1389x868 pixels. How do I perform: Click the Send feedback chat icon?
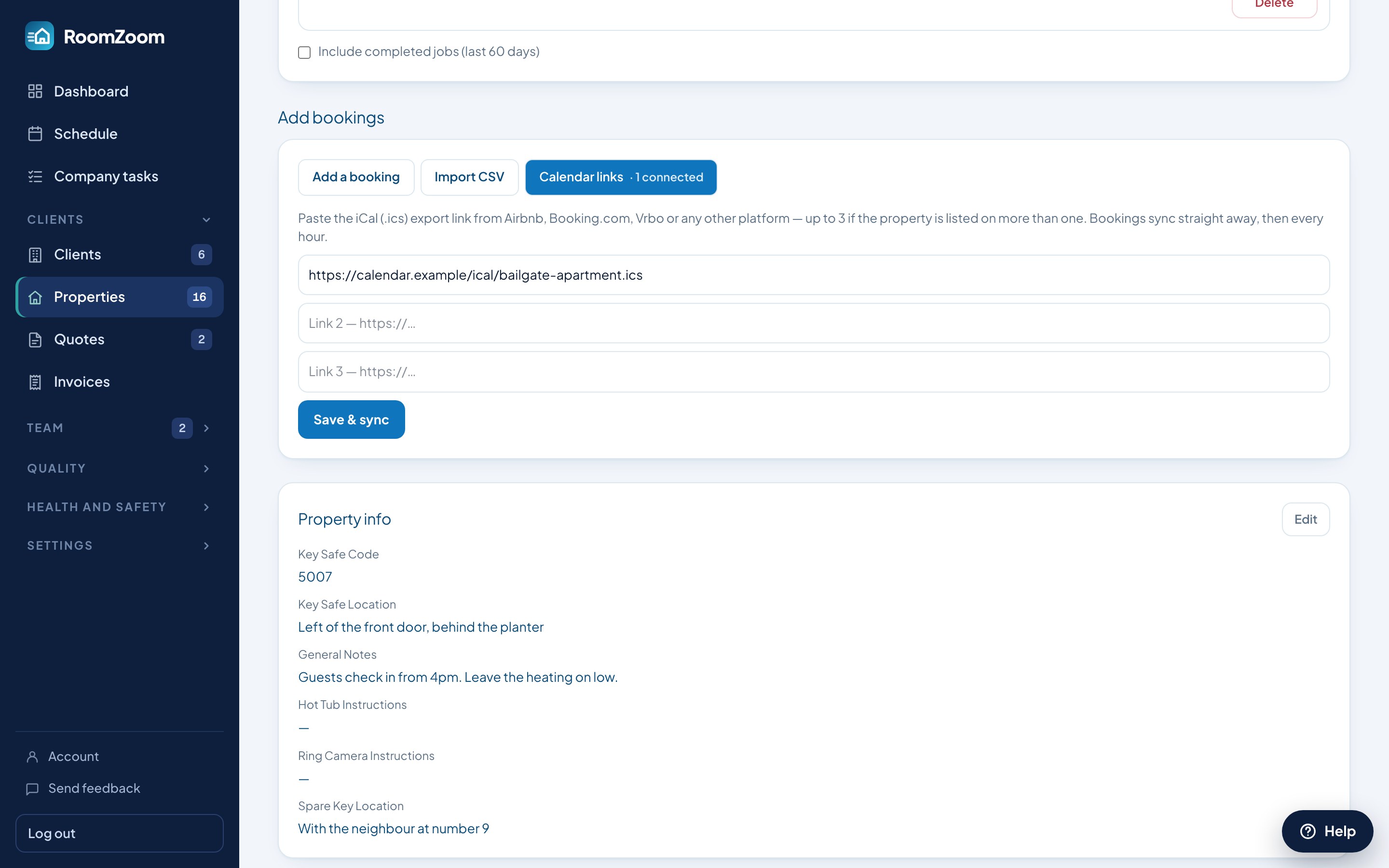[33, 789]
